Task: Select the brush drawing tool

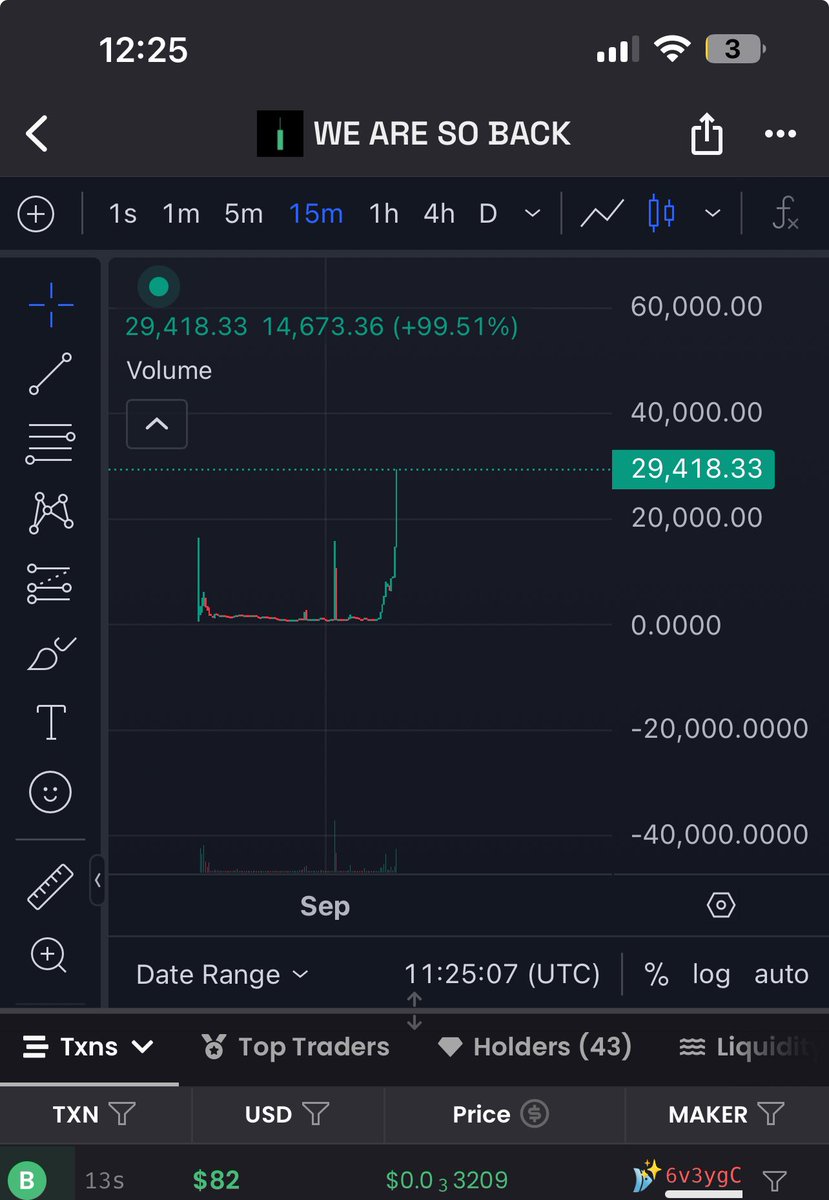Action: coord(50,653)
